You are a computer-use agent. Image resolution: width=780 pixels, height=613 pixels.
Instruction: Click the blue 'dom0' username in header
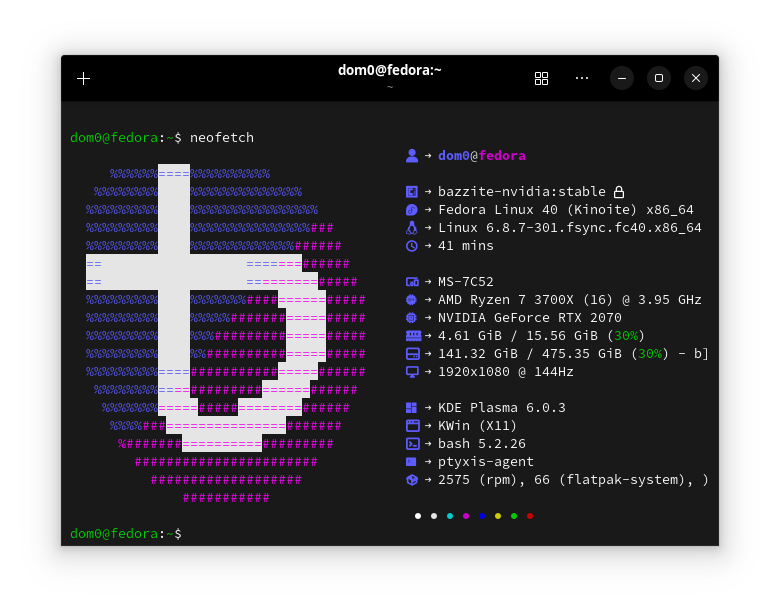coord(454,156)
